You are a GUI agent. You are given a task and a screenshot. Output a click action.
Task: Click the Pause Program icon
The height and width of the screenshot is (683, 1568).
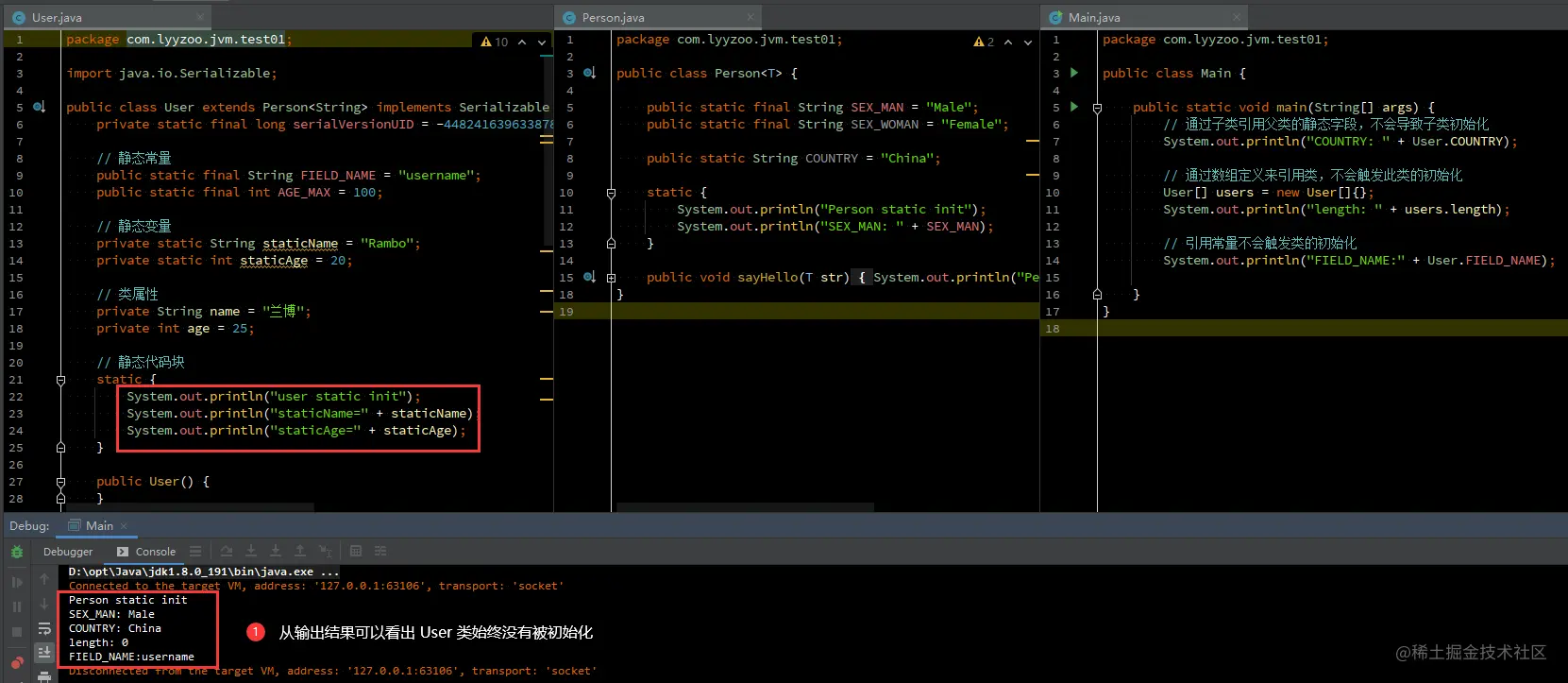pos(17,606)
